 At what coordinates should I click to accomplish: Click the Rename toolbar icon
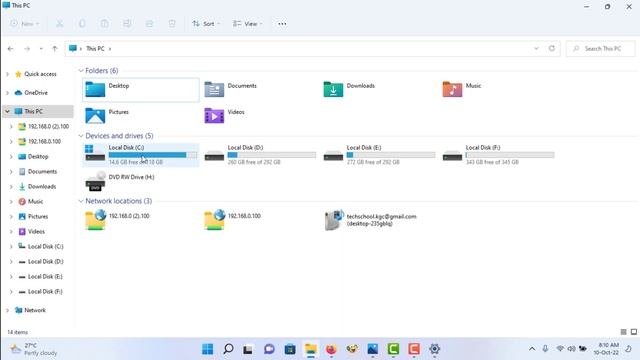127,24
